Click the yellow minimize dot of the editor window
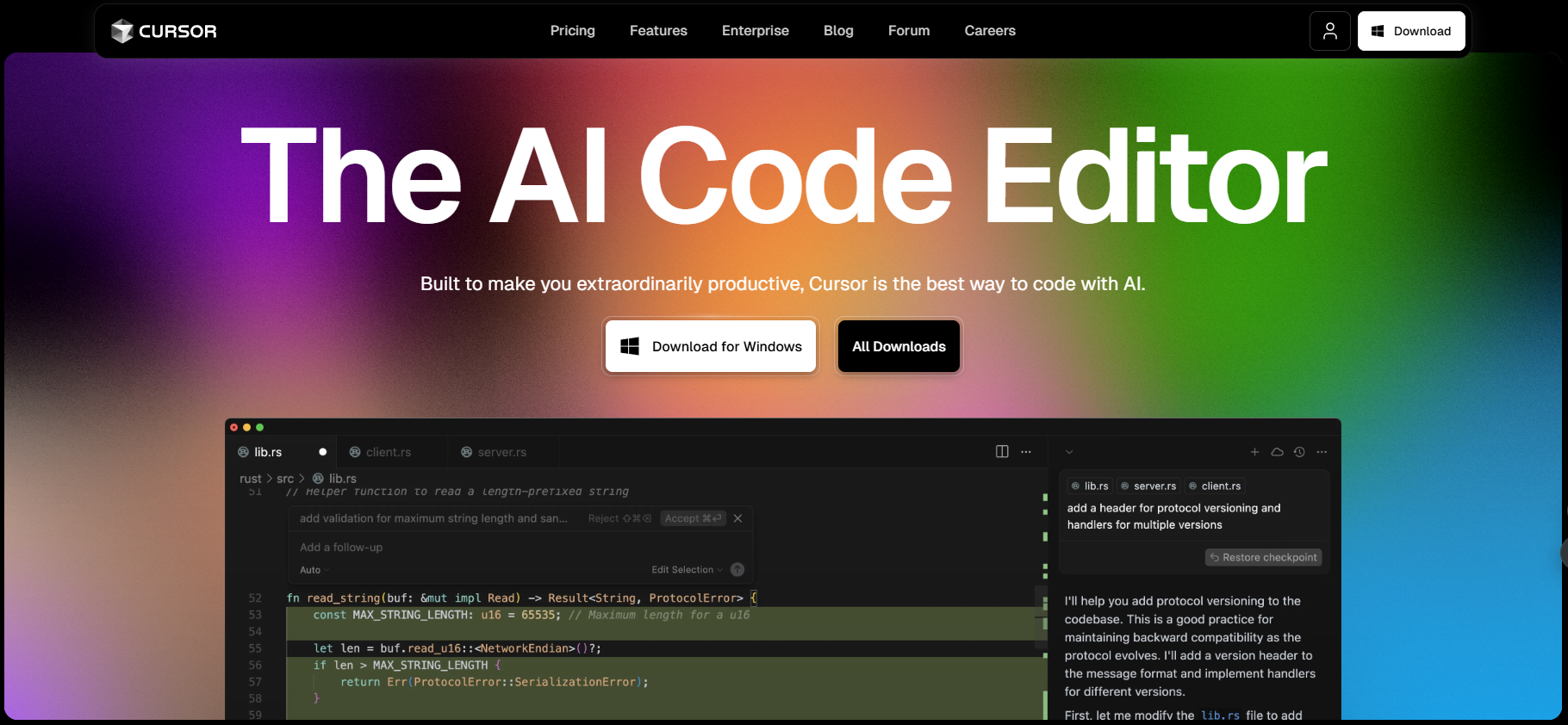The image size is (1568, 725). pos(246,427)
